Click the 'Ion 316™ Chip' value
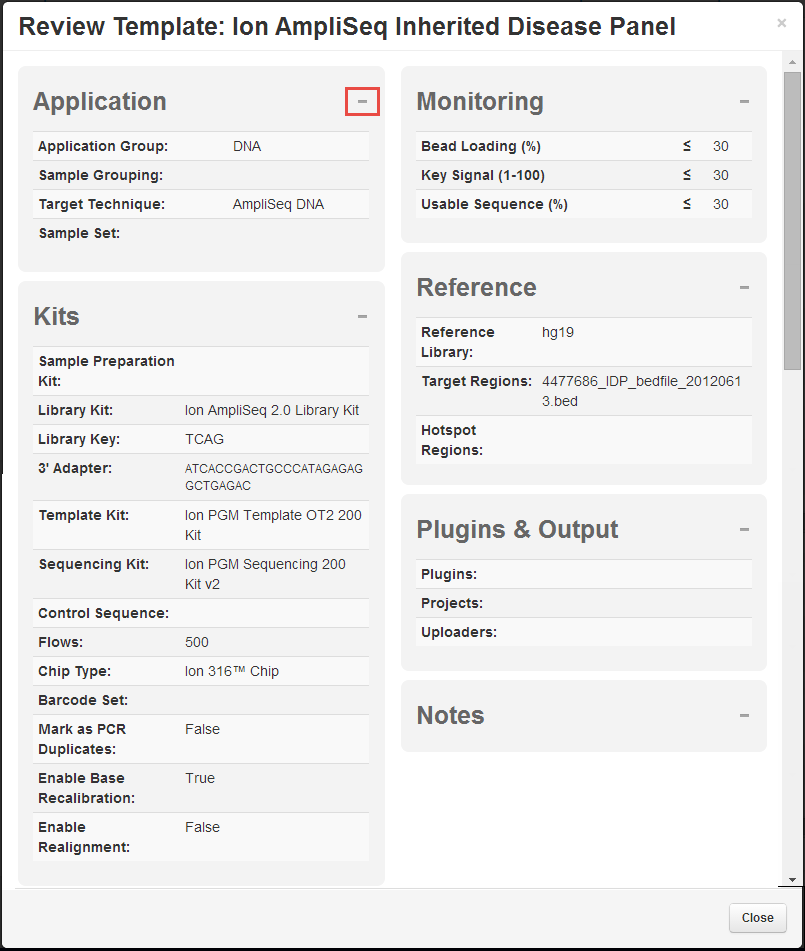805x951 pixels. 232,671
